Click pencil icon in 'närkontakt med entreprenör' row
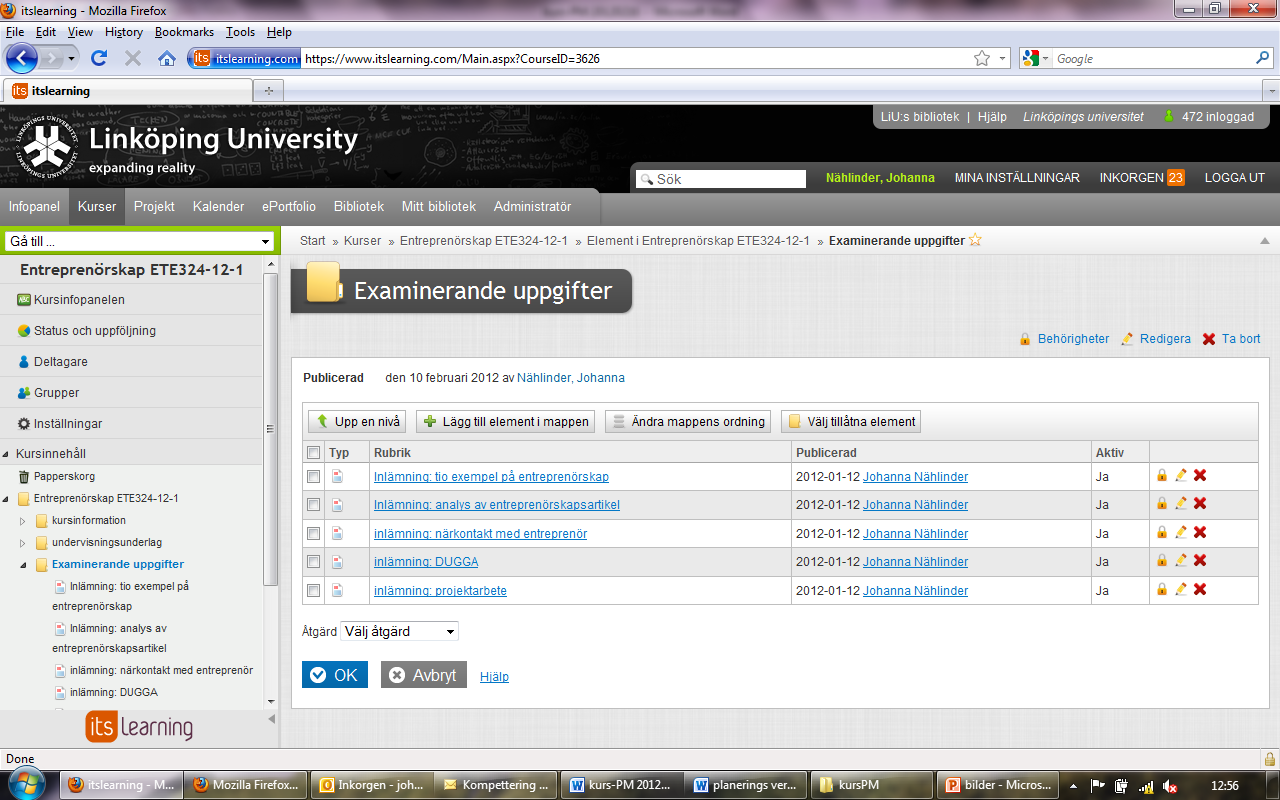This screenshot has width=1280, height=800. (1181, 532)
